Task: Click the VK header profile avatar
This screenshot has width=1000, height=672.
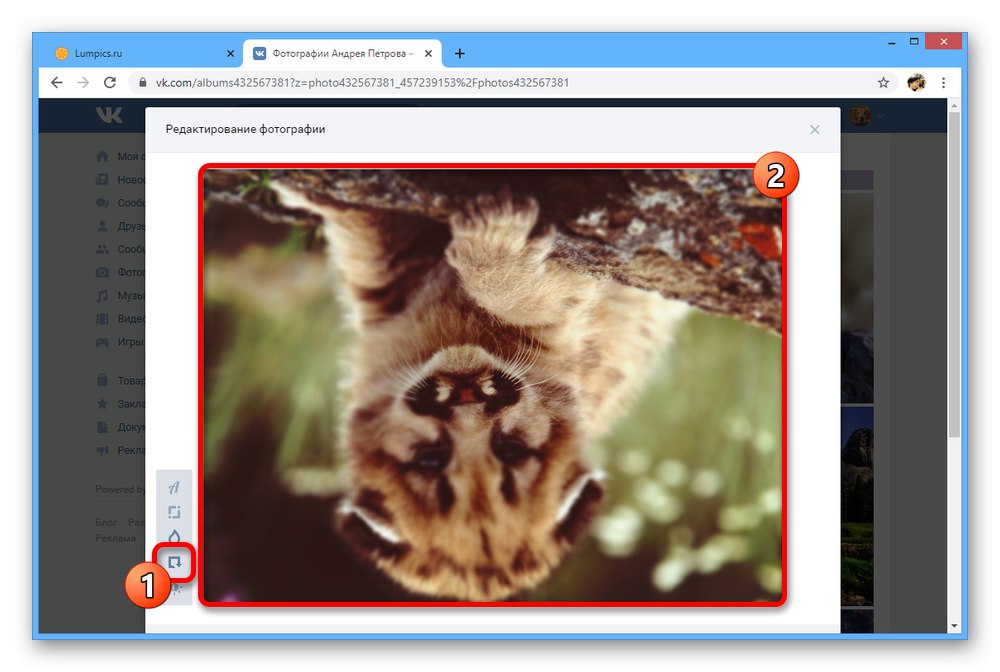Action: (860, 115)
